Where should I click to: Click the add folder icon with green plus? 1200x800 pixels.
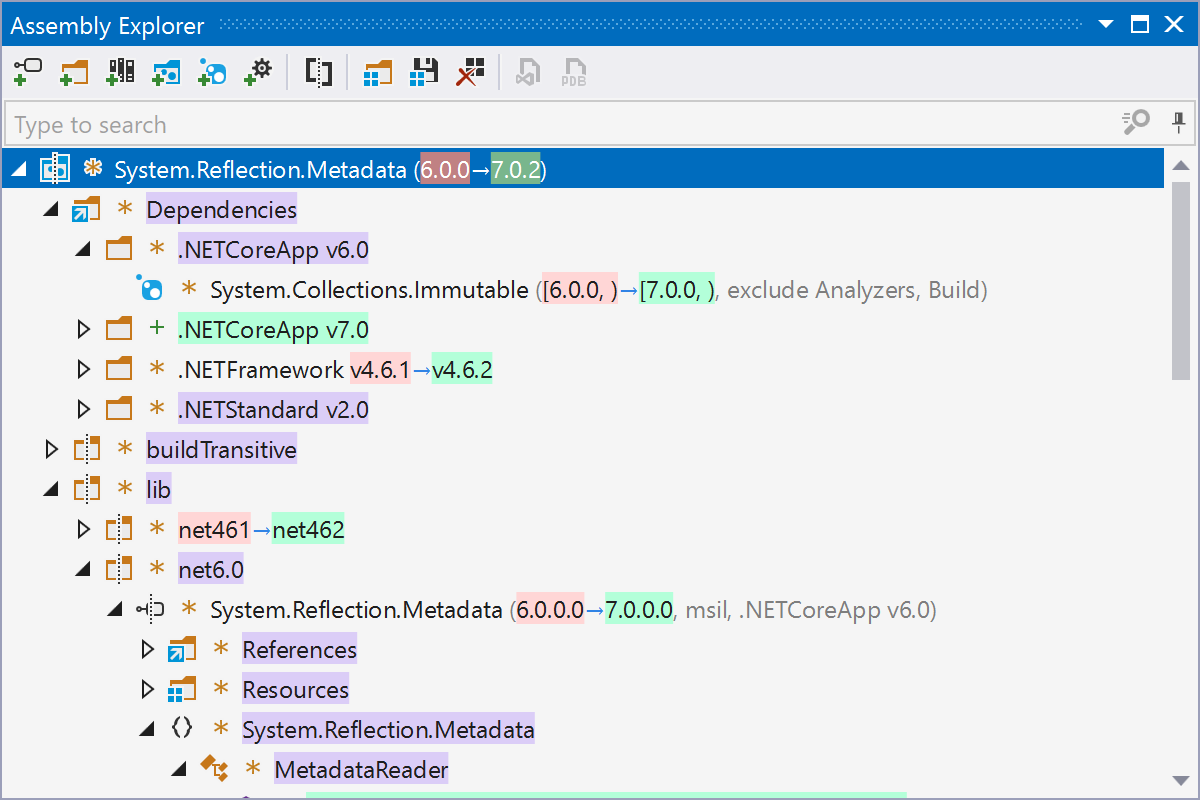coord(74,72)
